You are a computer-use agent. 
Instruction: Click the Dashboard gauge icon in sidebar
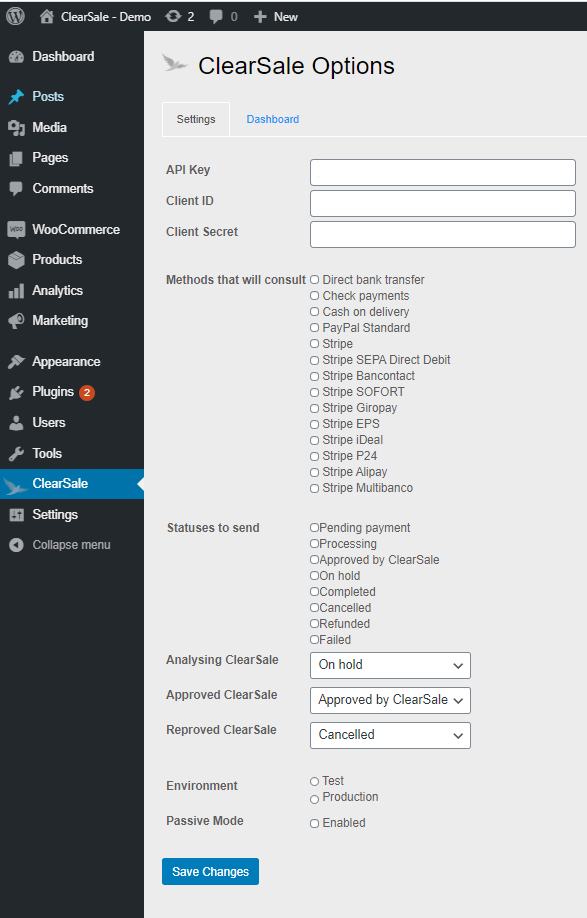tap(16, 57)
